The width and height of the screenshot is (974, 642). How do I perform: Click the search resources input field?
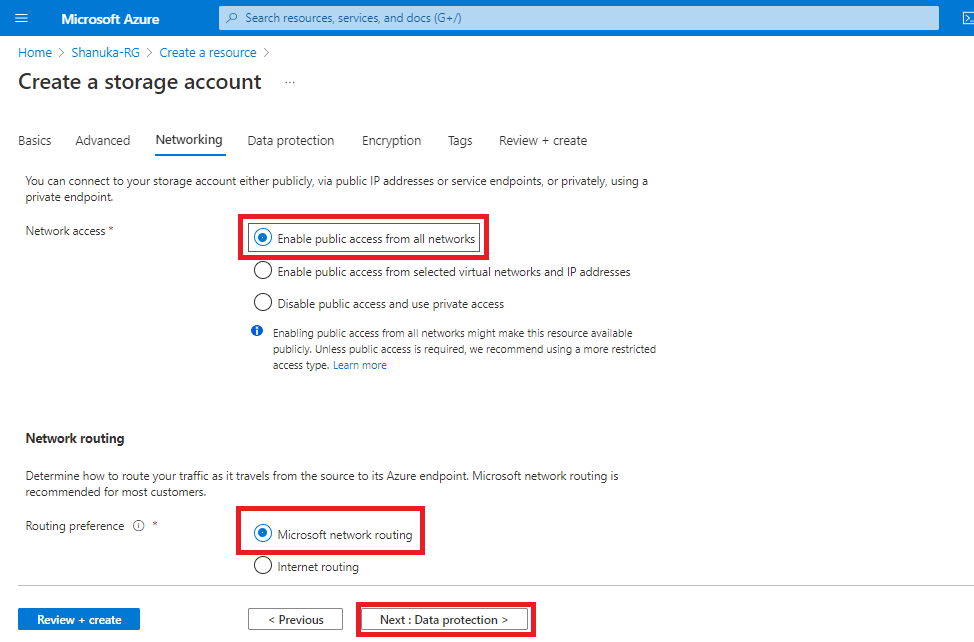[580, 18]
